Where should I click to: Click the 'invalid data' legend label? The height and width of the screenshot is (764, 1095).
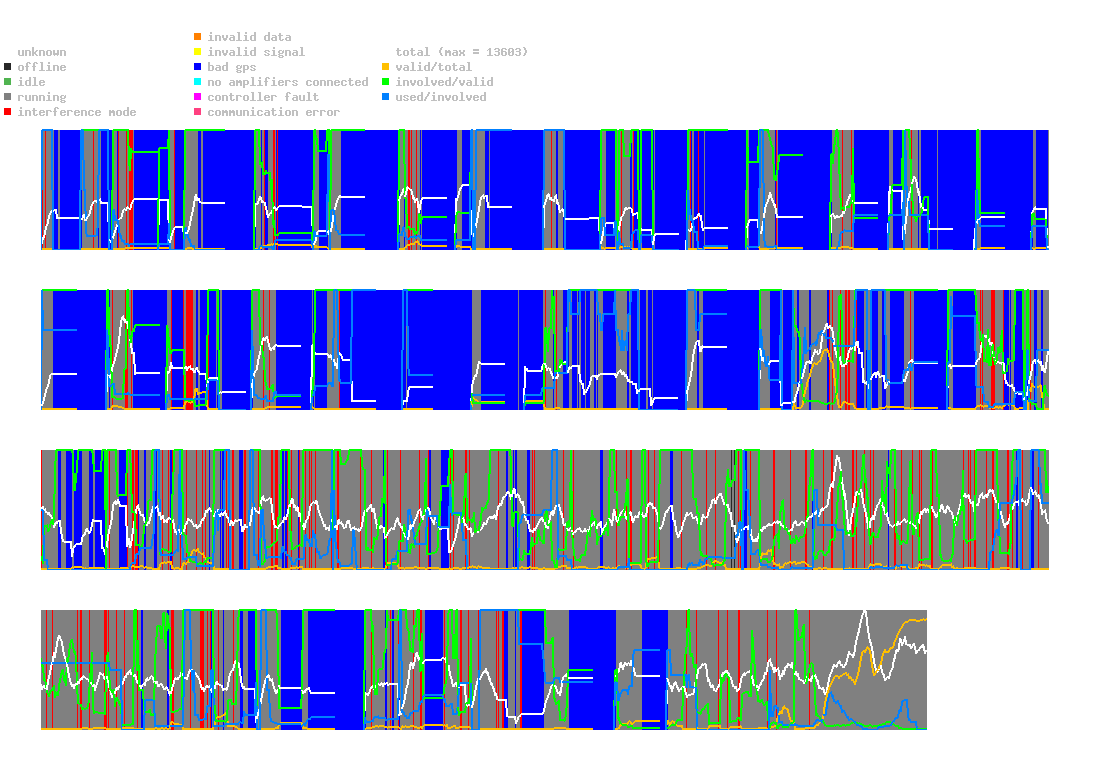pyautogui.click(x=249, y=37)
